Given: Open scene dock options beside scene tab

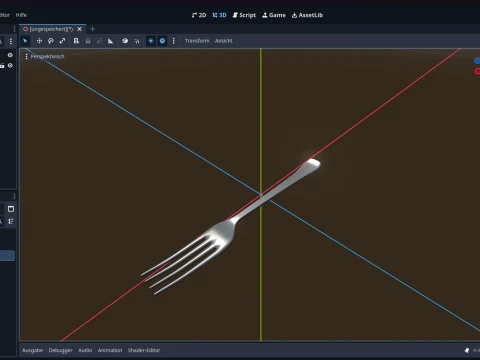Looking at the screenshot, I should click(14, 29).
